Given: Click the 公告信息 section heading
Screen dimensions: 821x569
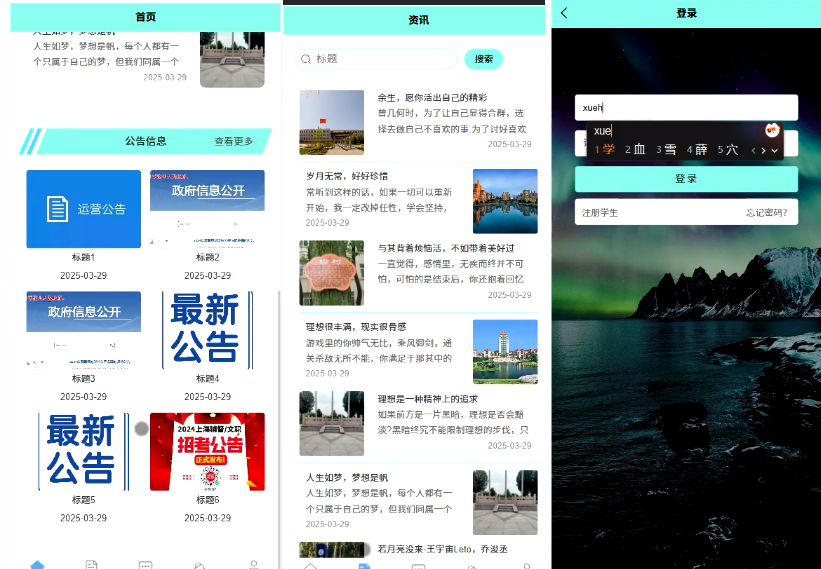Looking at the screenshot, I should [146, 141].
